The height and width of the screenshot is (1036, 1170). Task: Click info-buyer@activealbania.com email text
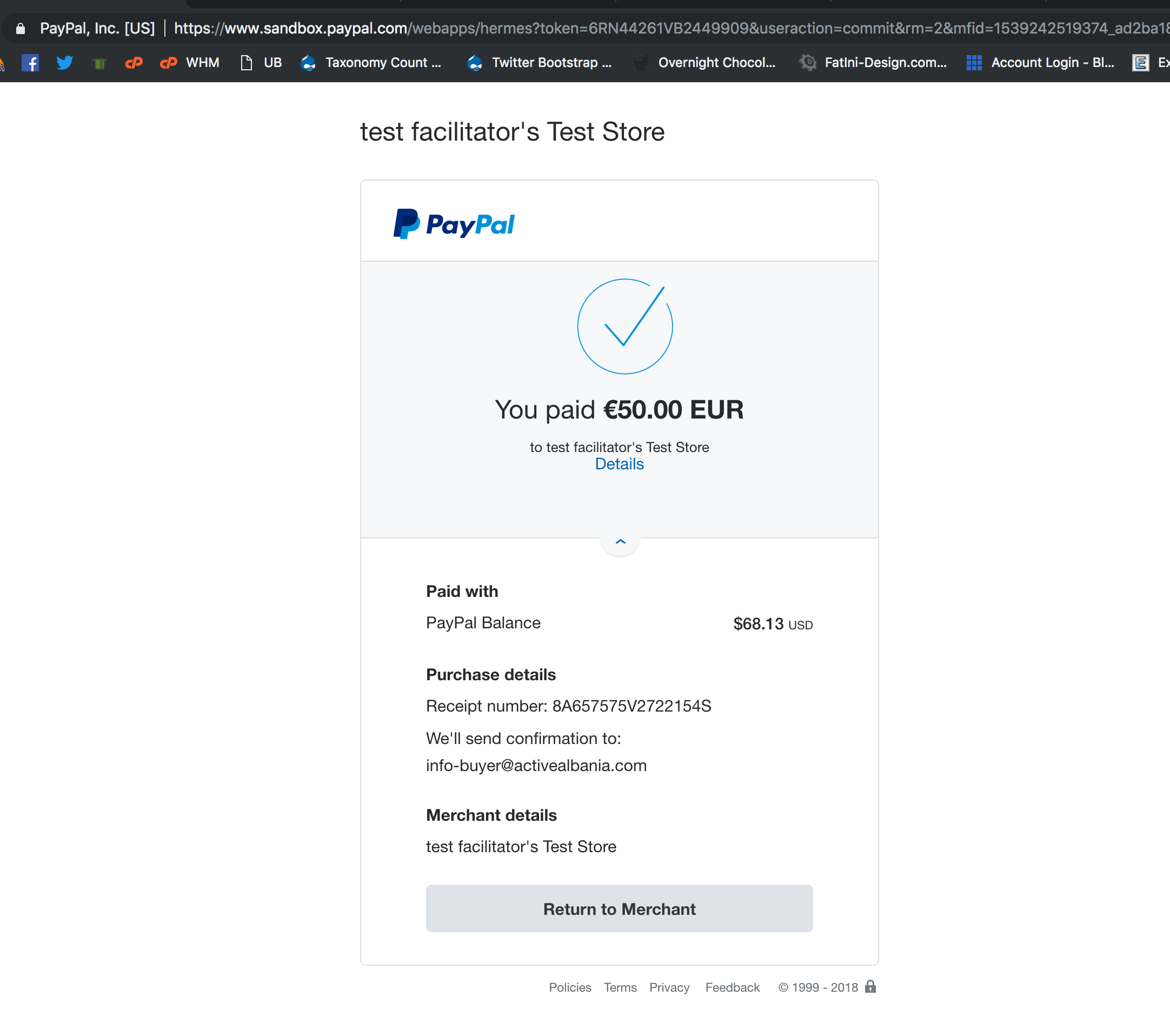[x=536, y=765]
